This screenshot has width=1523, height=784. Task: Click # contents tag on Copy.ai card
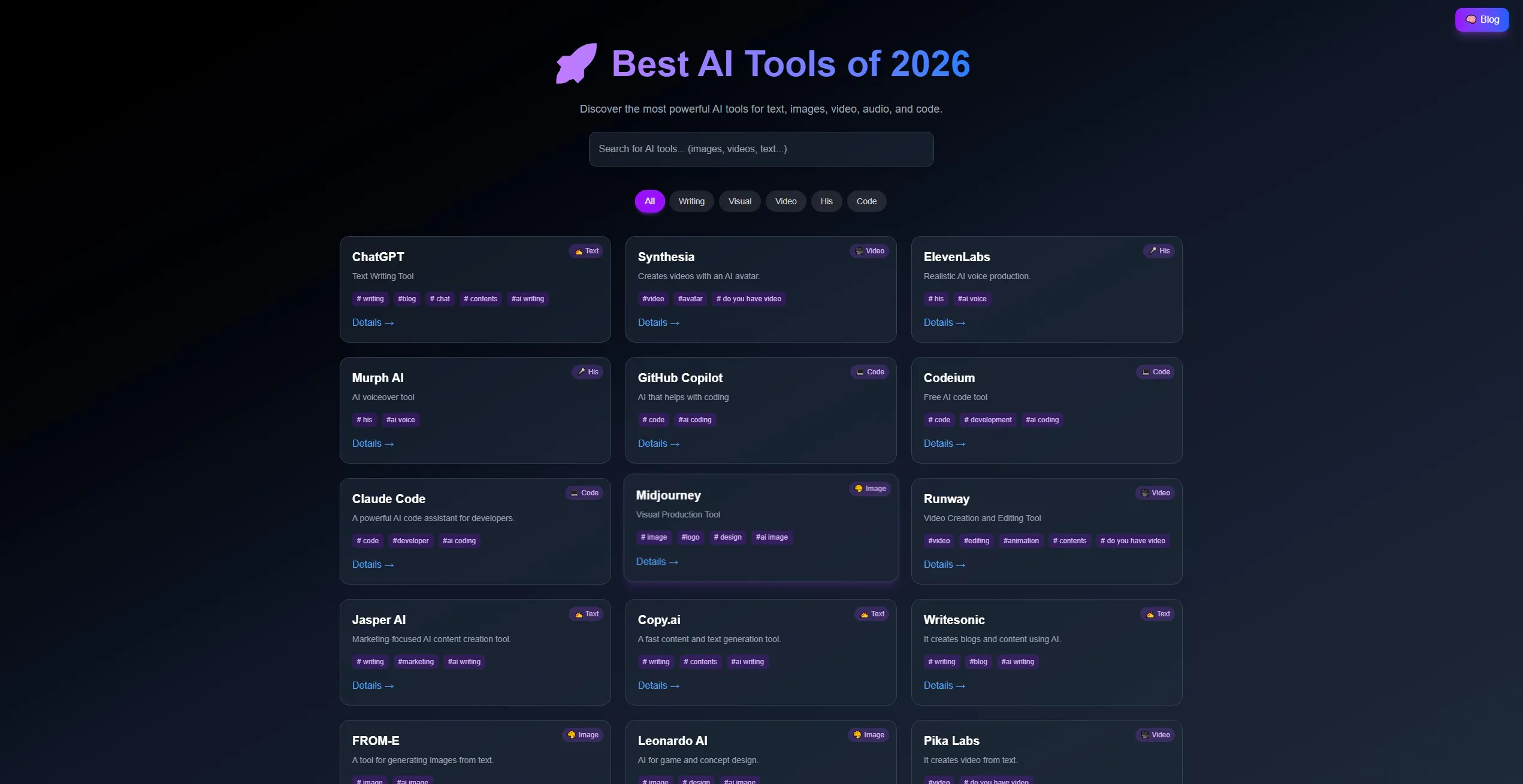(x=700, y=662)
